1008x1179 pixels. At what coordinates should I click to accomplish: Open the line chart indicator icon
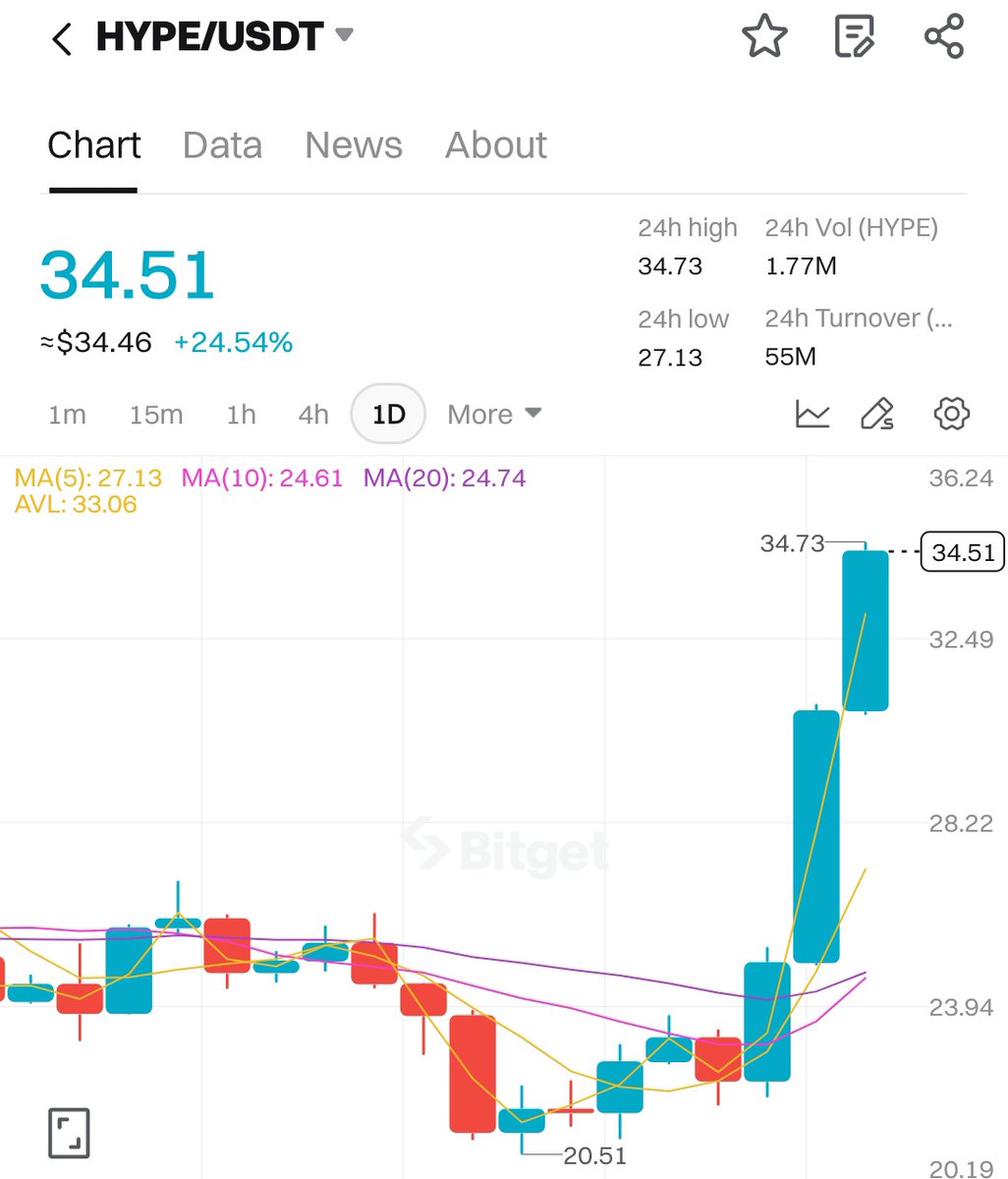coord(812,415)
